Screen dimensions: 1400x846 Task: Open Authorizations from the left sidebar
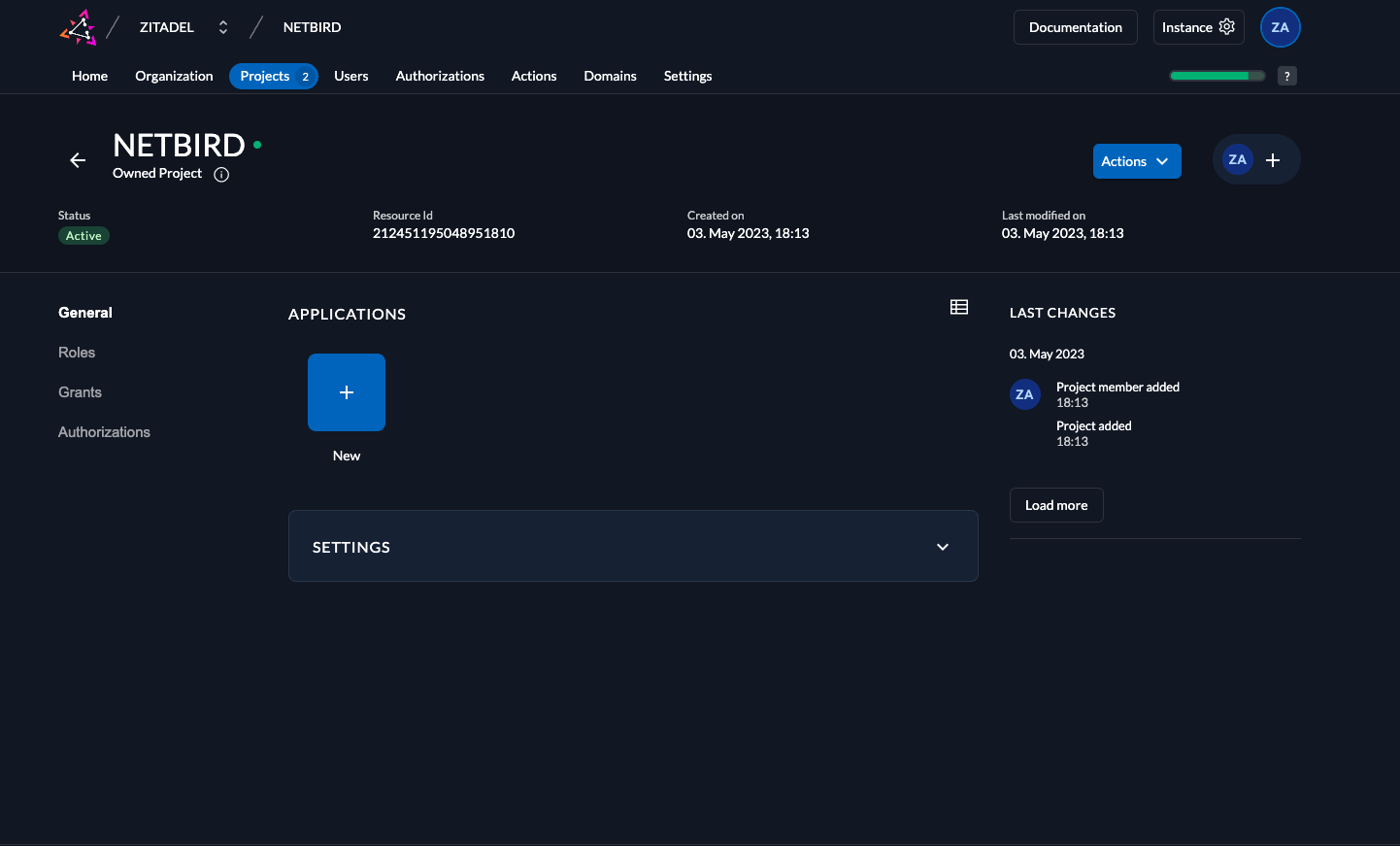(x=104, y=431)
